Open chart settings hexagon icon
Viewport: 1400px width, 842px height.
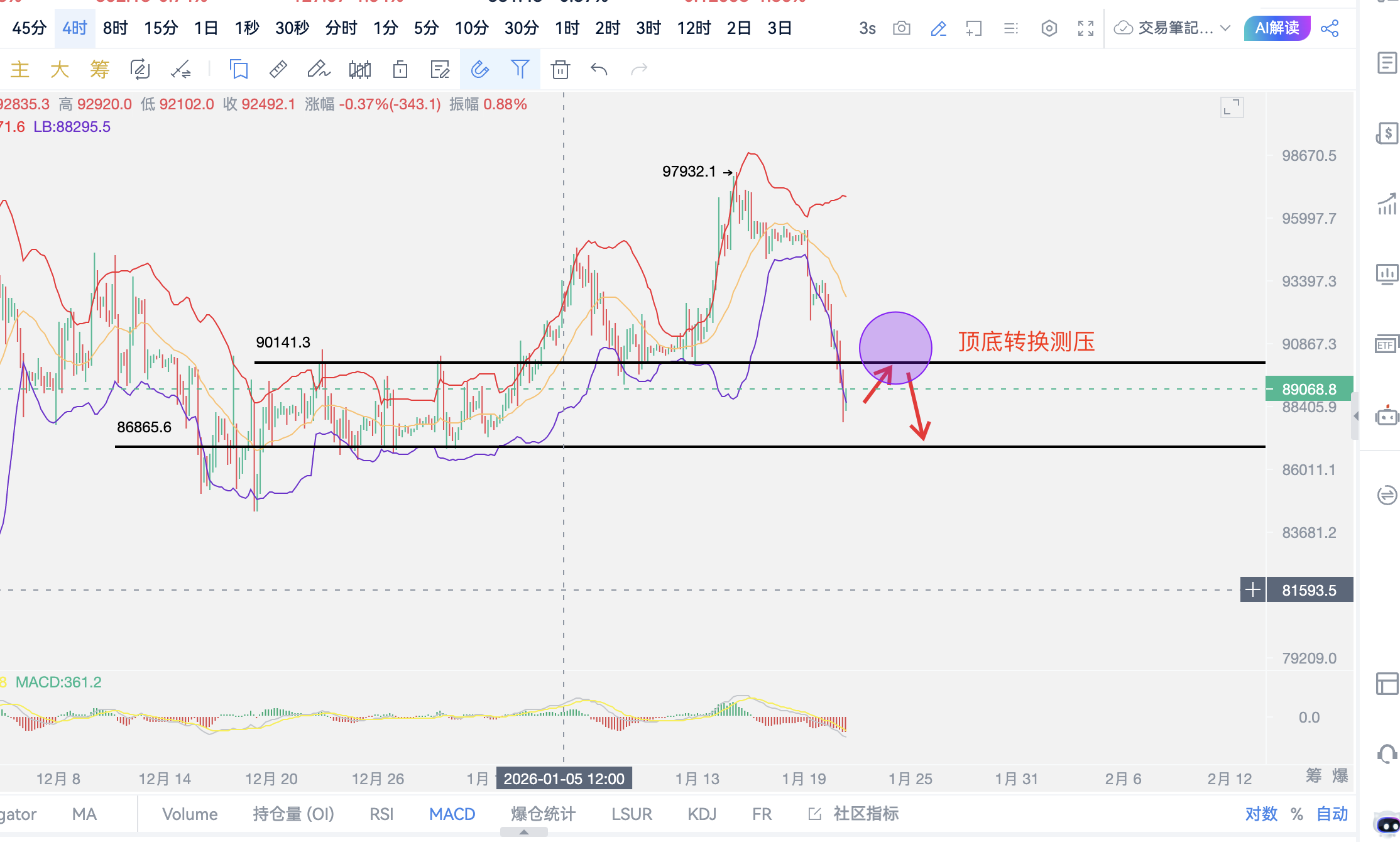coord(1049,28)
